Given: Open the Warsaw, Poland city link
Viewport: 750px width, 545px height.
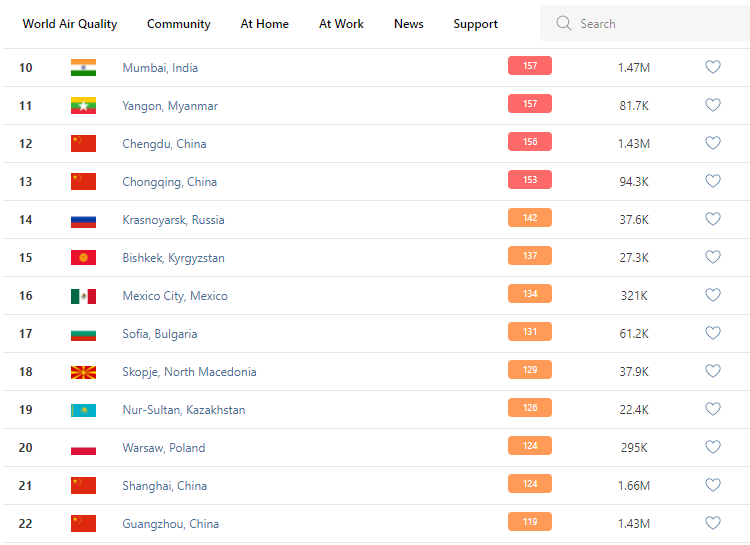Looking at the screenshot, I should [164, 448].
